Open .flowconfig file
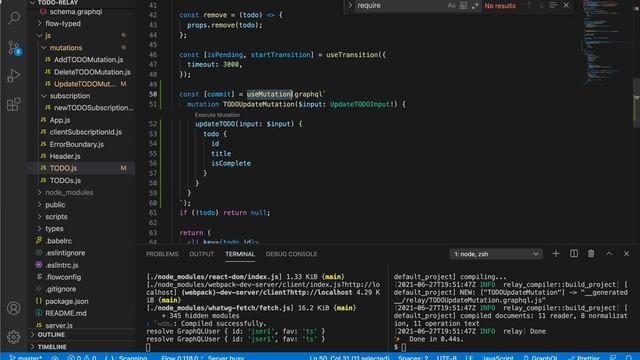The height and width of the screenshot is (360, 640). pyautogui.click(x=63, y=277)
